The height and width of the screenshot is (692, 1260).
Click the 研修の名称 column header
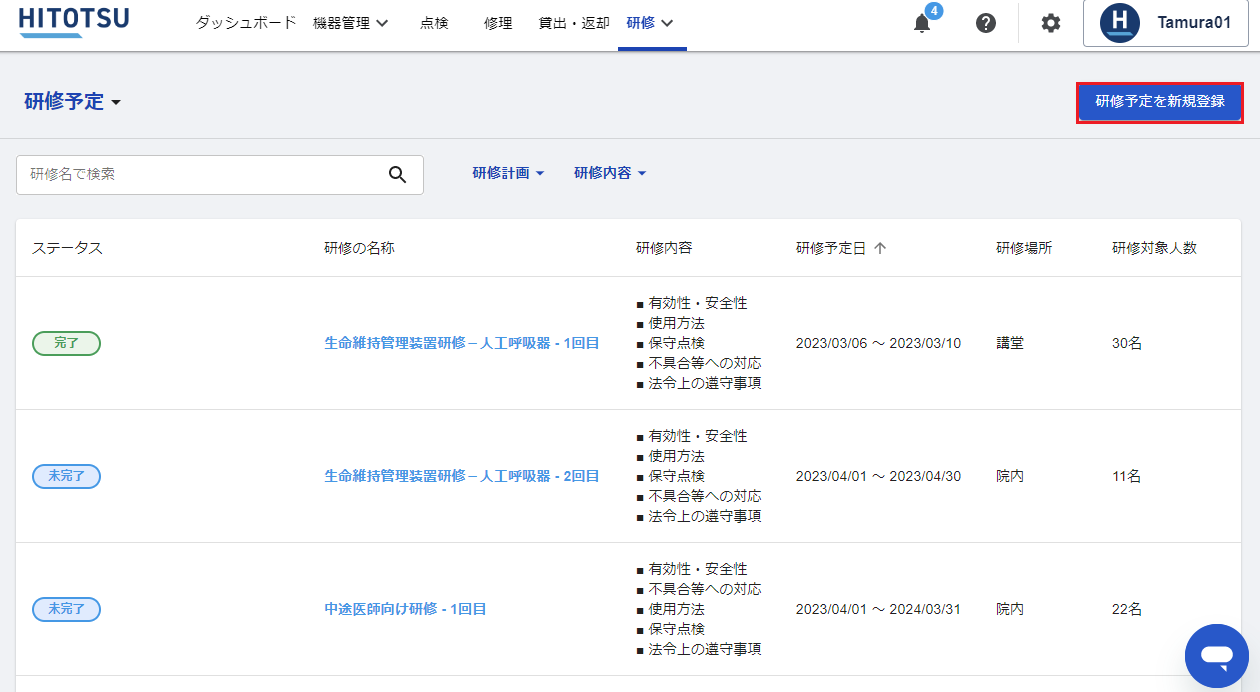359,248
